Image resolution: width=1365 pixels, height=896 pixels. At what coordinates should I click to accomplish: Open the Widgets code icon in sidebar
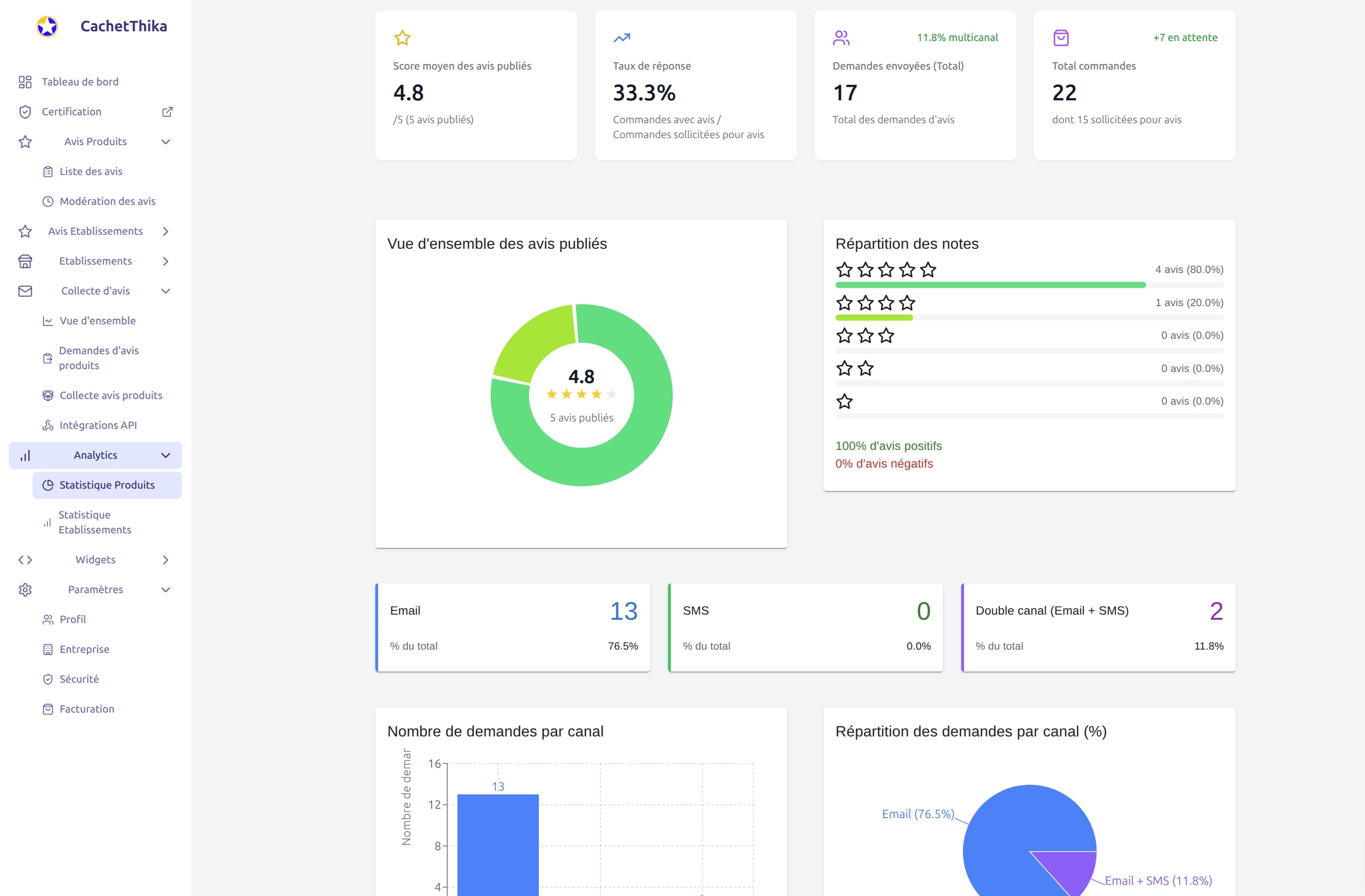click(25, 560)
